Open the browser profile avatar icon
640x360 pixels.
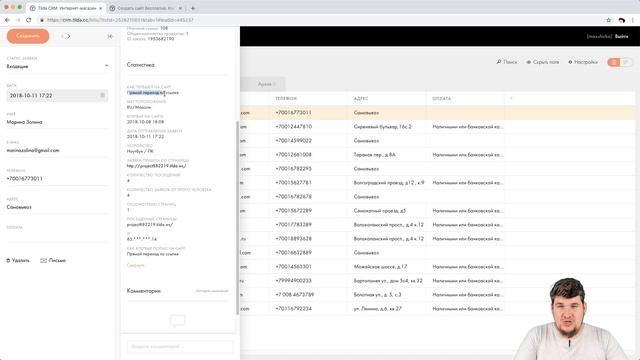point(622,20)
